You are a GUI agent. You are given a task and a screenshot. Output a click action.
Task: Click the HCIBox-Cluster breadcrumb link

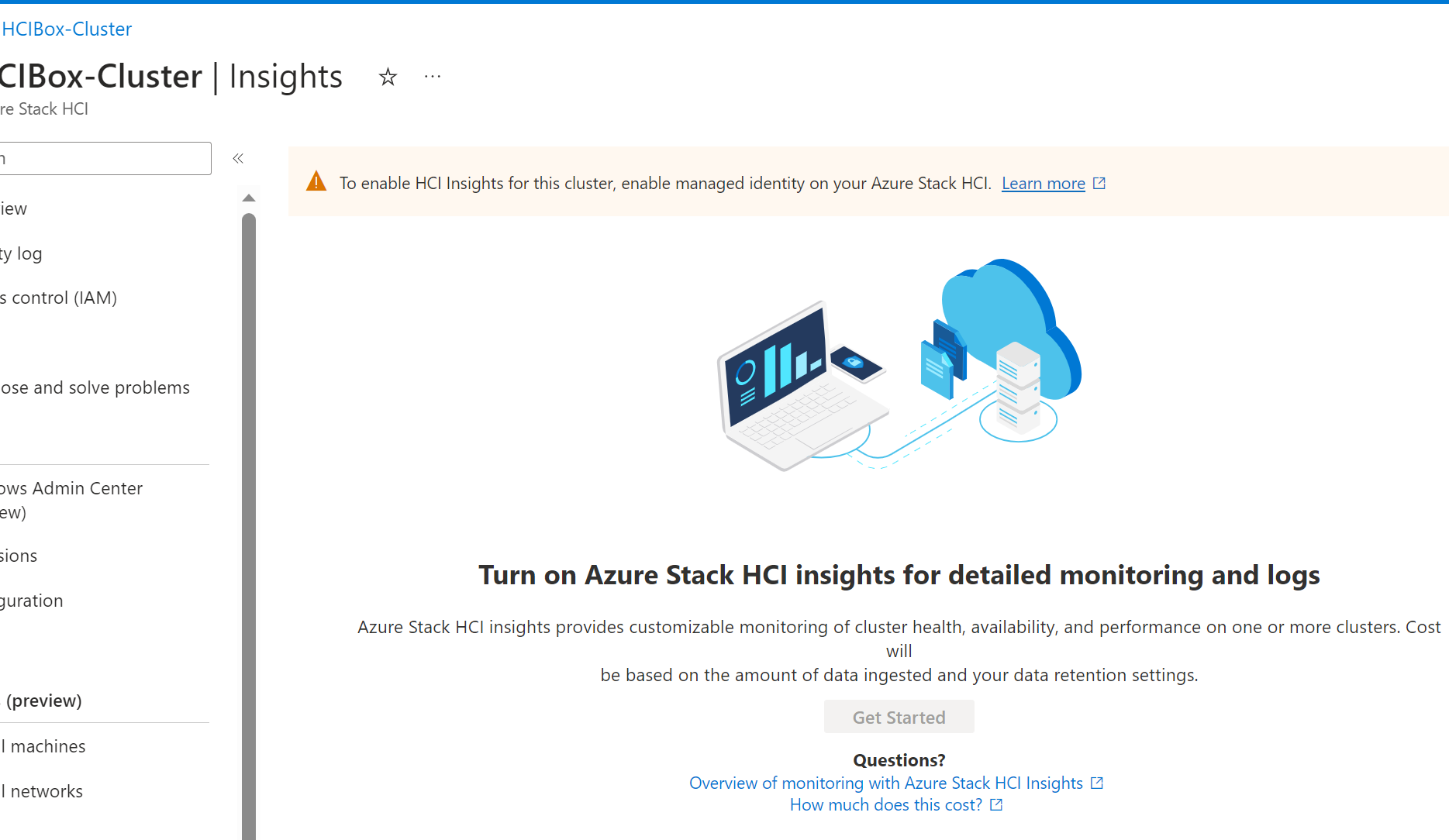coord(66,29)
